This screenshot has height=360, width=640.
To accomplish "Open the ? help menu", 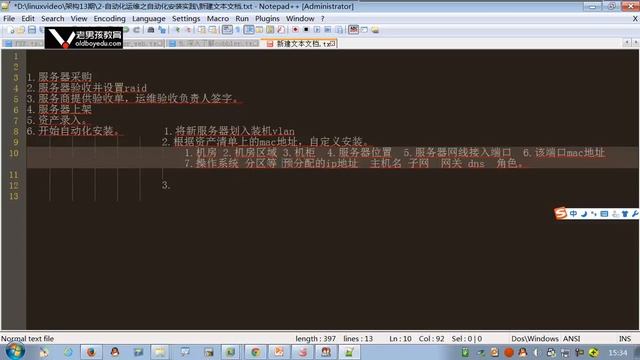I will (322, 18).
